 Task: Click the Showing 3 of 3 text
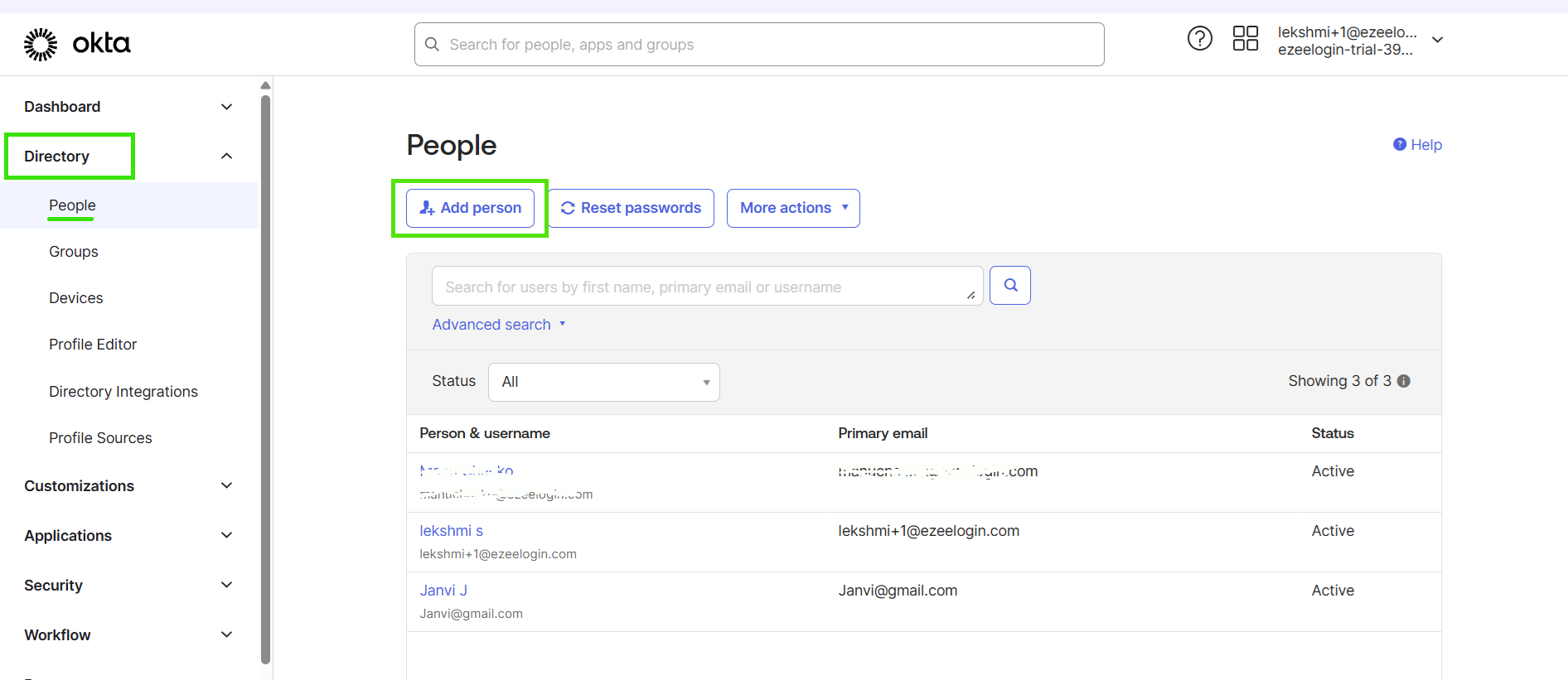click(1339, 381)
